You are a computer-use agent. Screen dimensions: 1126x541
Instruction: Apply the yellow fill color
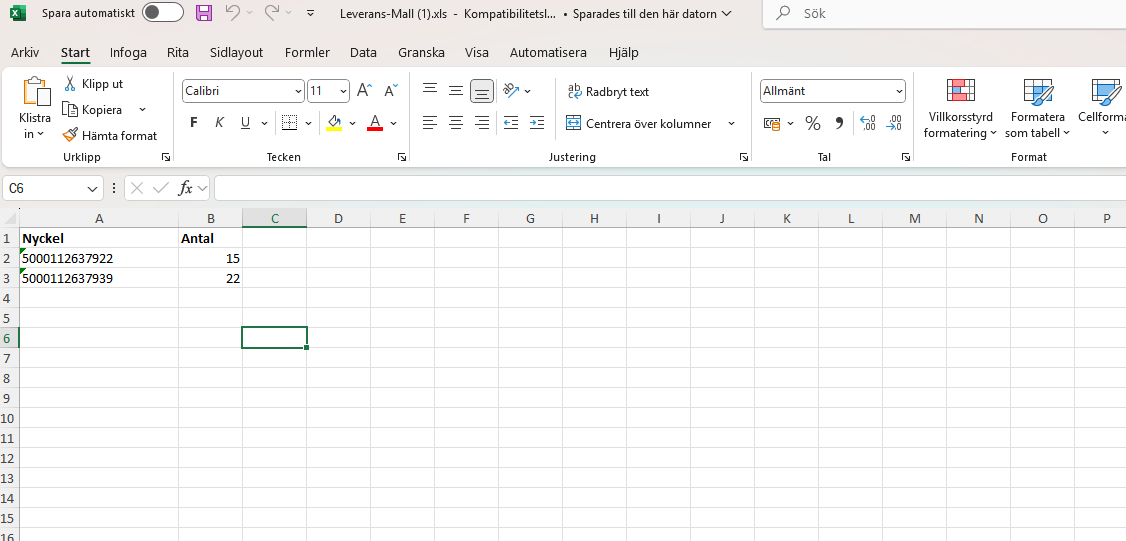point(334,123)
